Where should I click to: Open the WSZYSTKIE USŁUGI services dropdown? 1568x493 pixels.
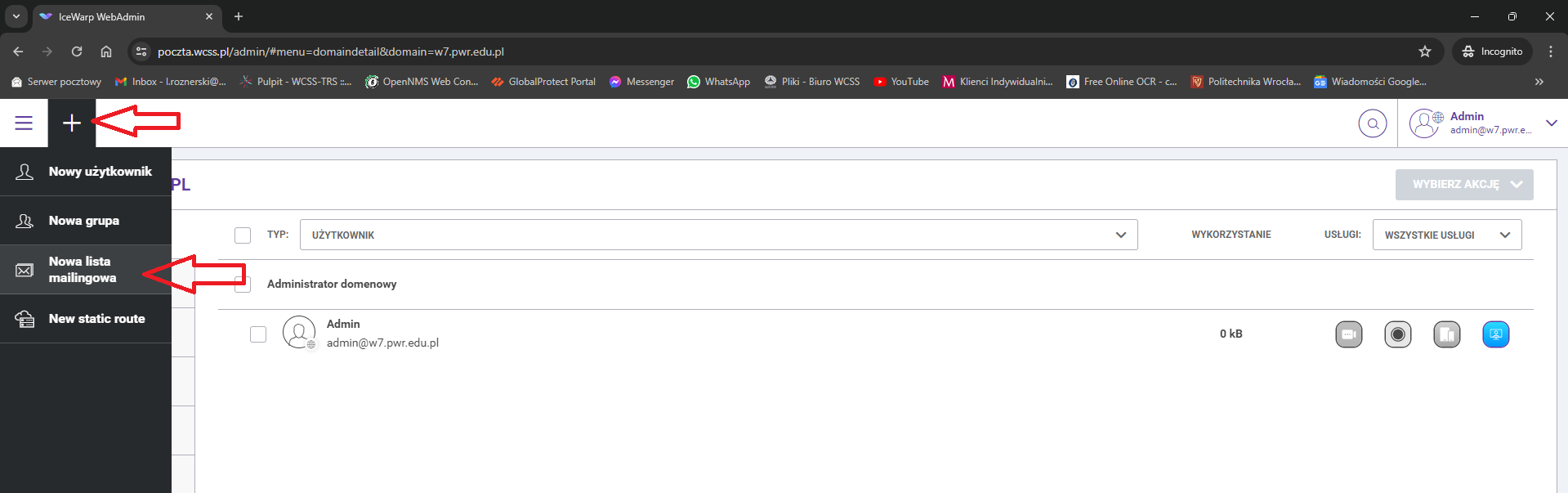[1446, 235]
